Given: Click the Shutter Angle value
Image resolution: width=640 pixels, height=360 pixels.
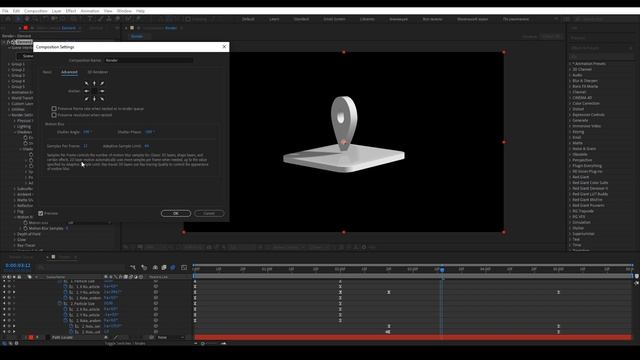Looking at the screenshot, I should (87, 132).
